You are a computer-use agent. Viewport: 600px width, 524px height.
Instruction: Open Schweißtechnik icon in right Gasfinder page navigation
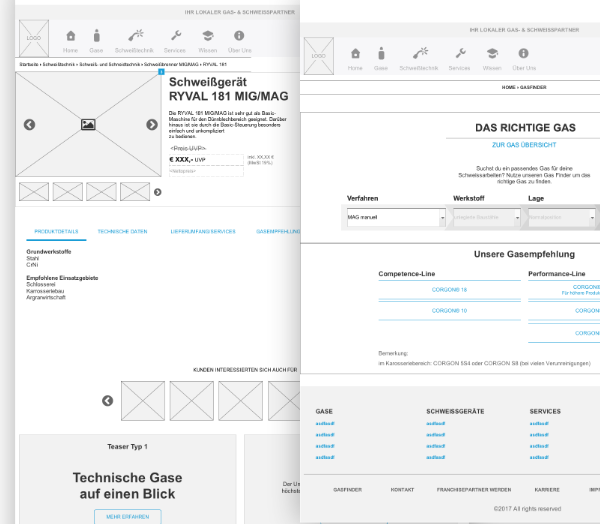point(418,54)
